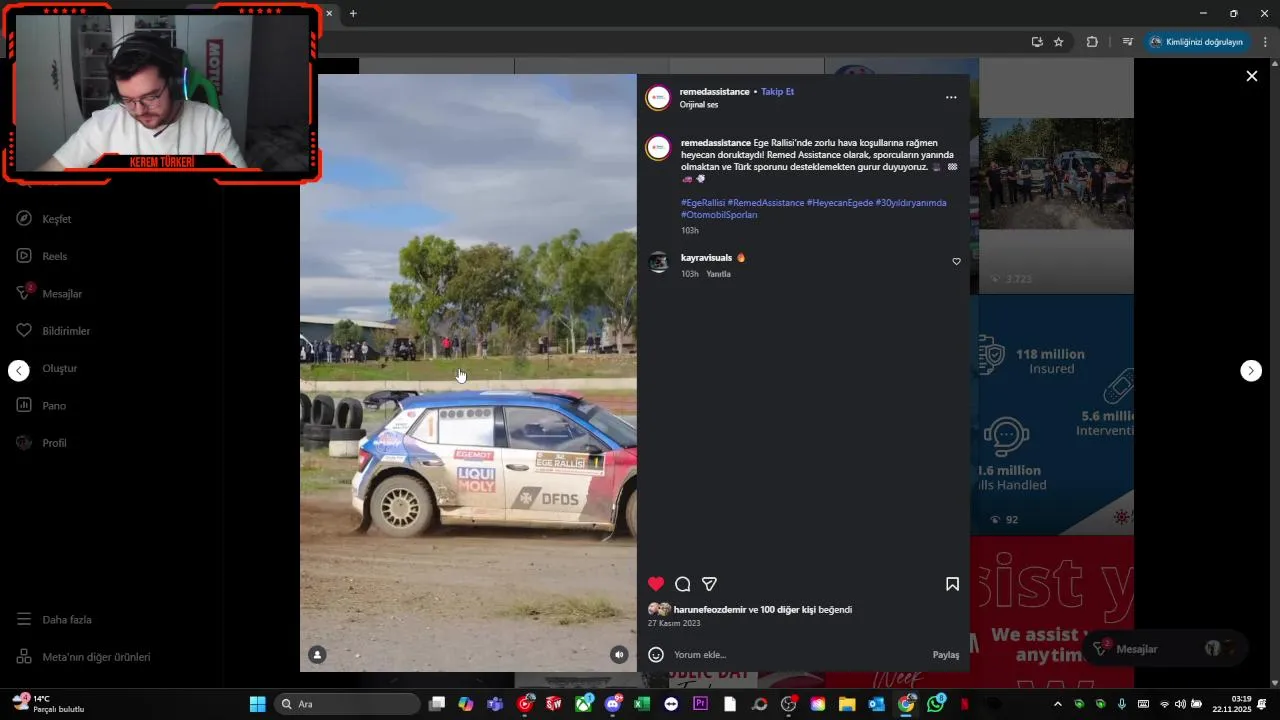The width and height of the screenshot is (1280, 720).
Task: Open the floating Mesajlar chat button
Action: click(1165, 649)
